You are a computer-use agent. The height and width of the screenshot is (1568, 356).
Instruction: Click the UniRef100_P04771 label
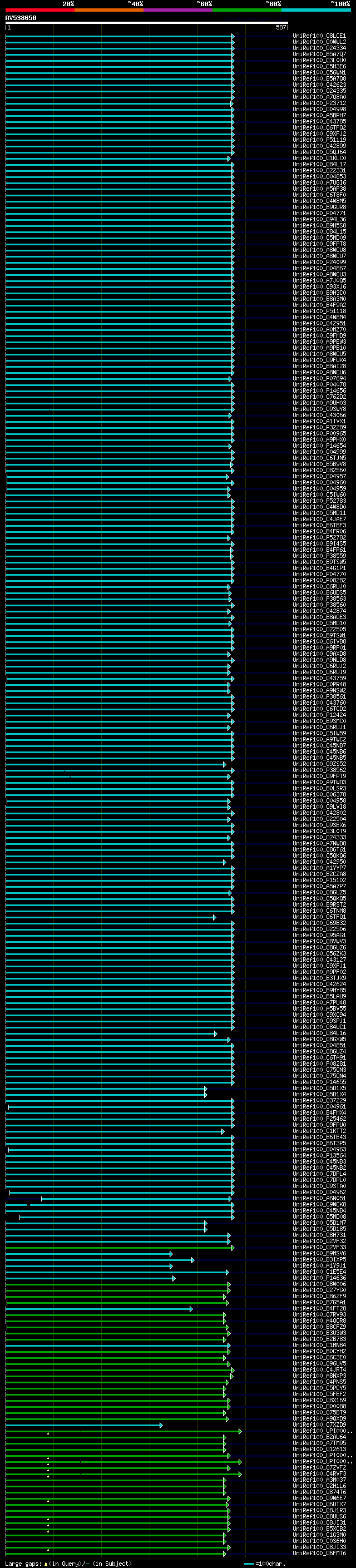(x=319, y=214)
